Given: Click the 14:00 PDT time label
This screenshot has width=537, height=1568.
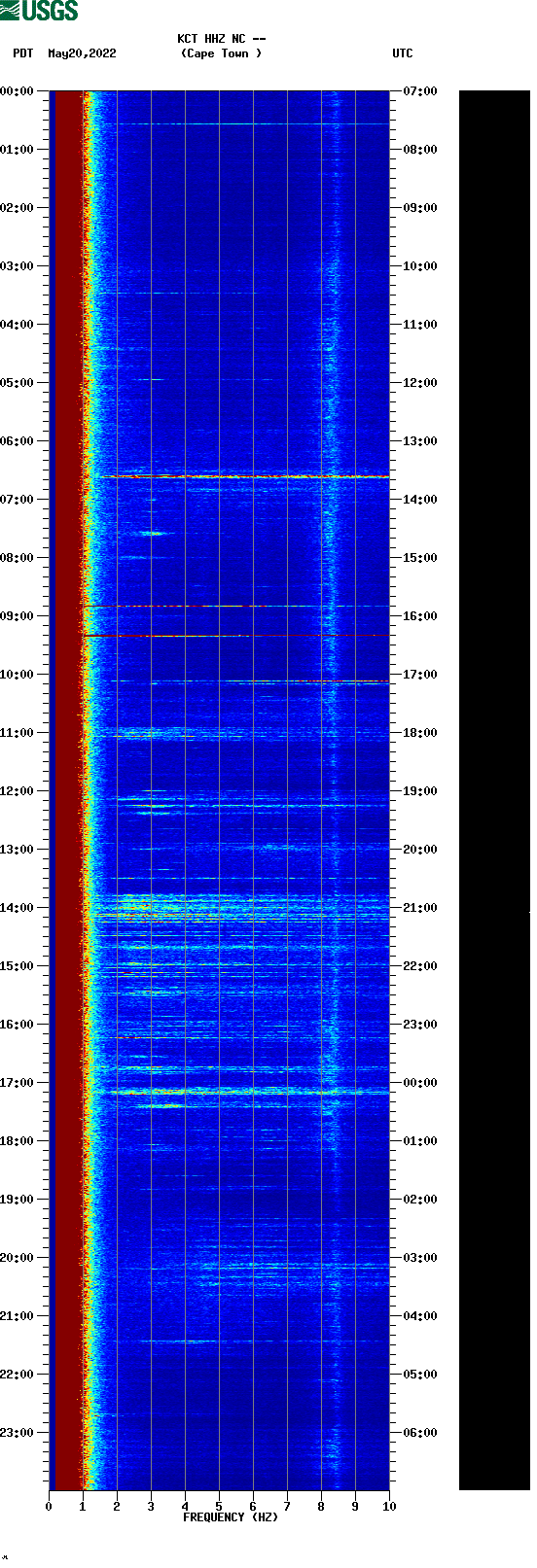Looking at the screenshot, I should point(18,908).
